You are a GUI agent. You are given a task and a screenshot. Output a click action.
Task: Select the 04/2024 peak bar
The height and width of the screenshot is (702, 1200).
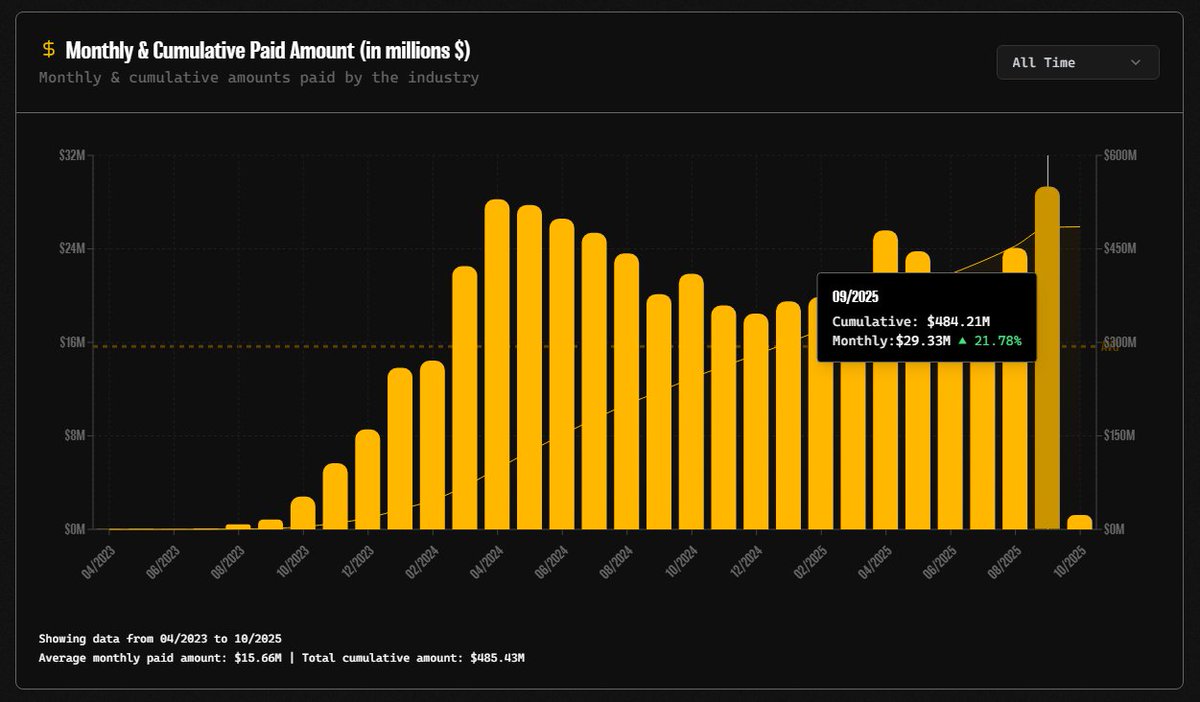(497, 360)
